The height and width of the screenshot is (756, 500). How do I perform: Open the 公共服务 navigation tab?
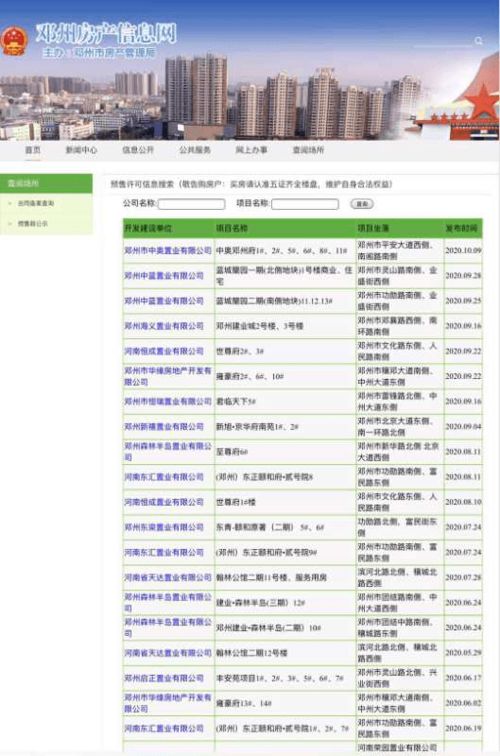point(195,150)
